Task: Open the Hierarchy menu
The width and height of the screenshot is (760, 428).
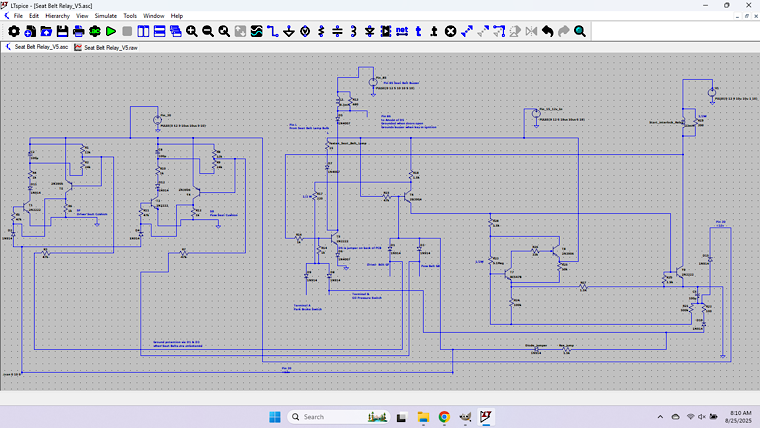Action: click(x=58, y=16)
